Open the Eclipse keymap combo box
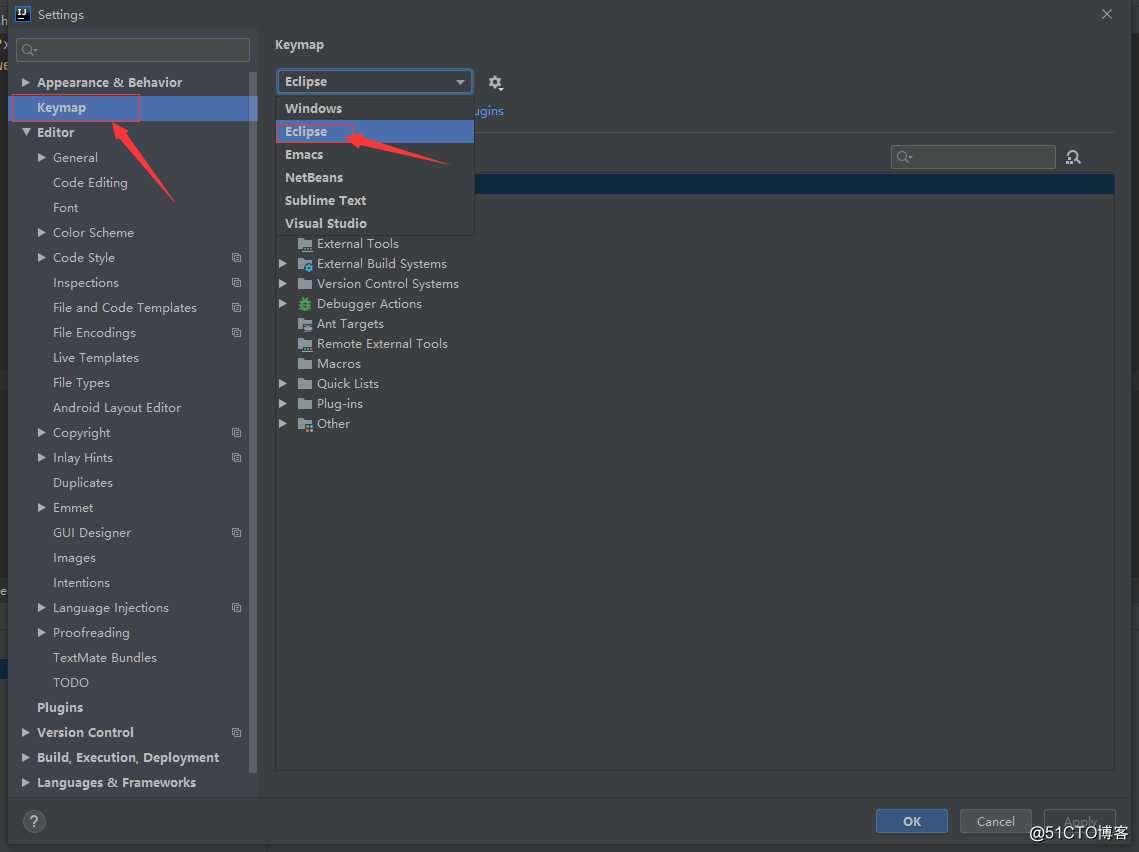This screenshot has width=1139, height=852. [375, 81]
